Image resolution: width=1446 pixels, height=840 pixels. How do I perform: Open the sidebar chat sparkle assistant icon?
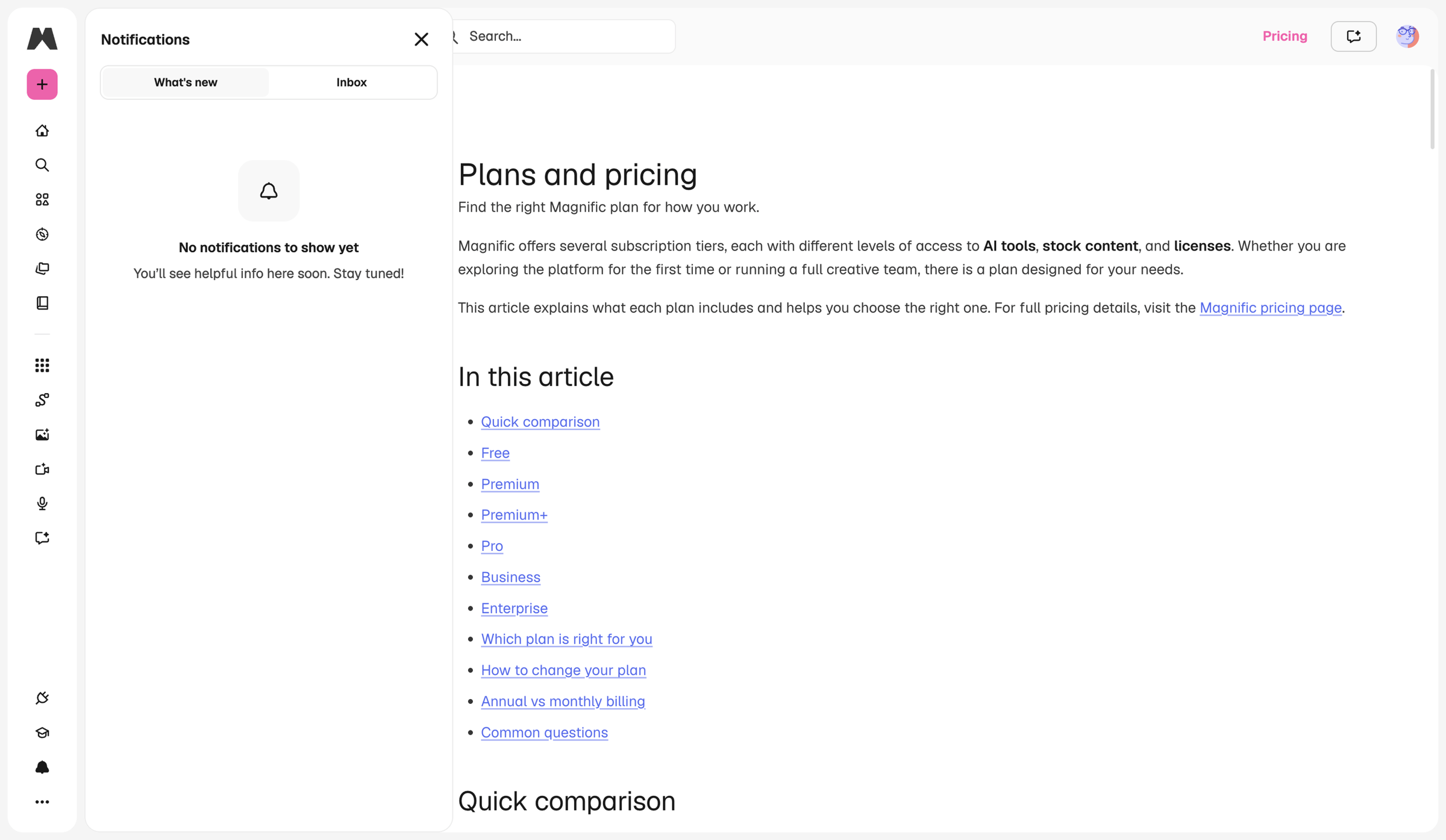coord(42,538)
